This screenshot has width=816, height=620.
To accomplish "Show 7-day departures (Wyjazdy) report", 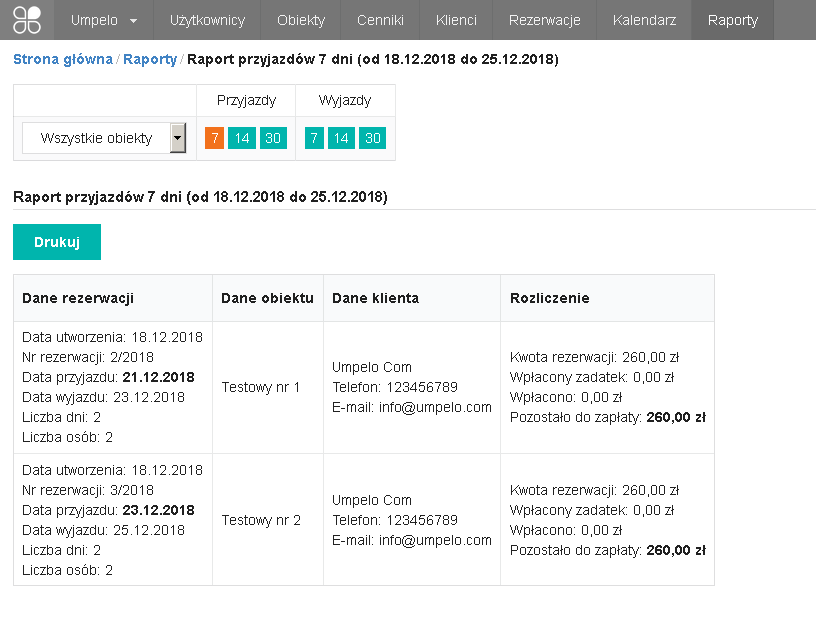I will 314,138.
